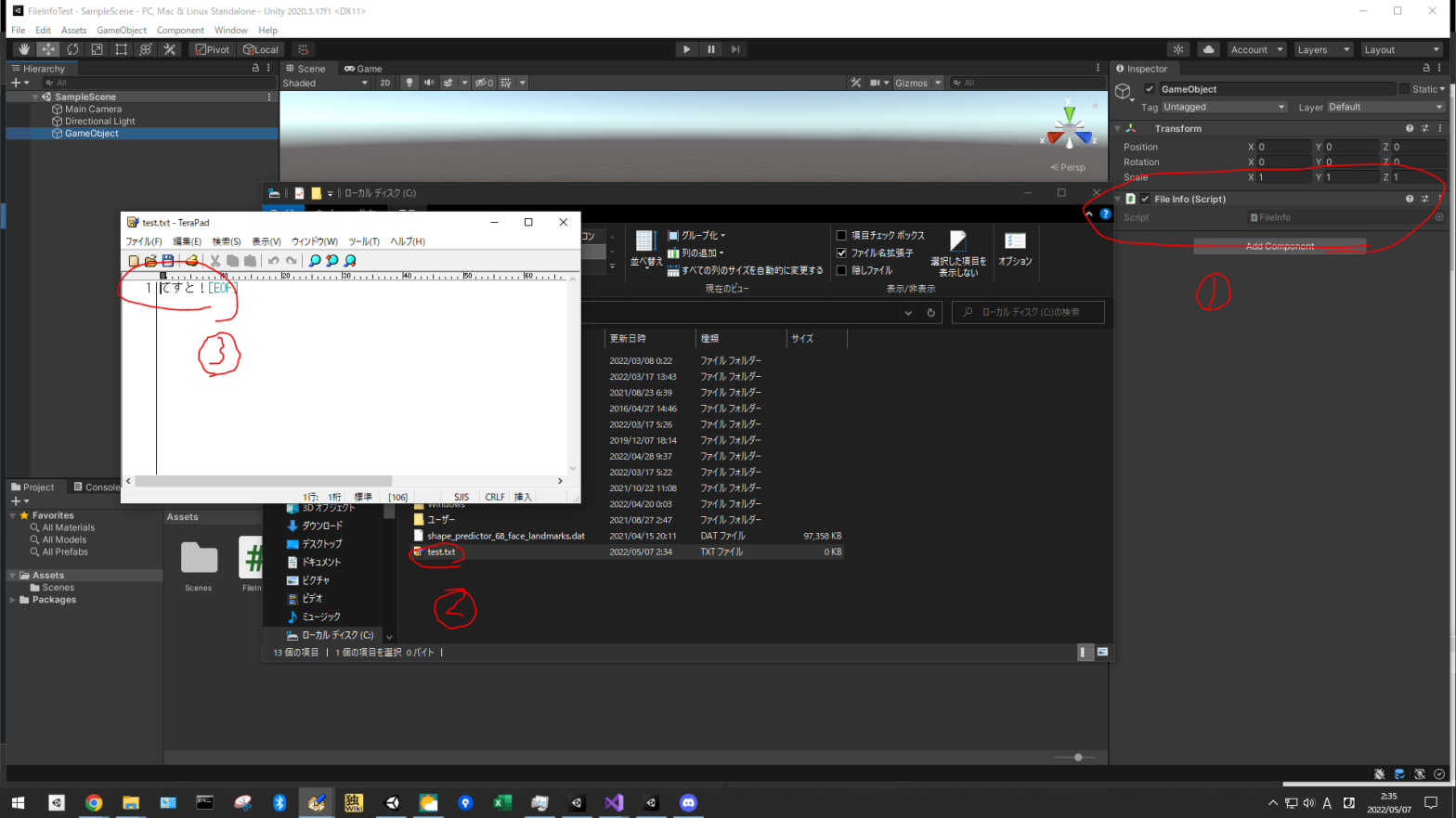Select the Move tool in Unity toolbar
Image resolution: width=1456 pixels, height=818 pixels.
(48, 49)
